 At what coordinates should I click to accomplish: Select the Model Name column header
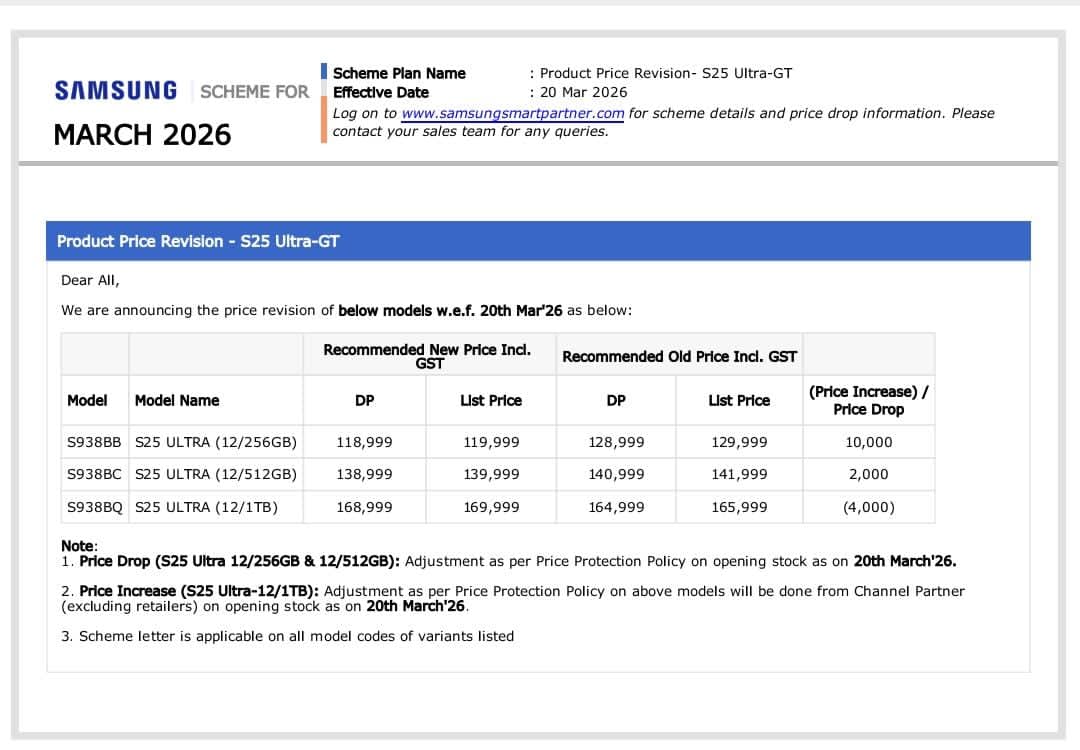(177, 400)
